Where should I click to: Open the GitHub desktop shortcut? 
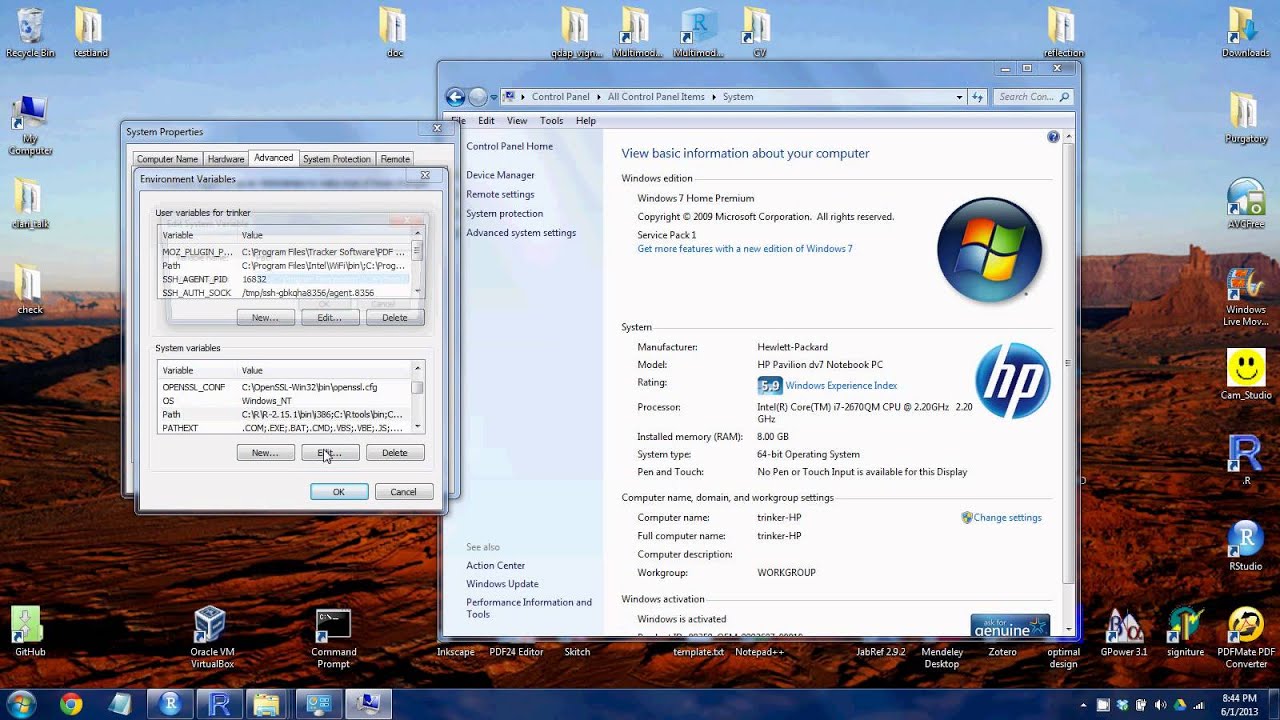[30, 632]
